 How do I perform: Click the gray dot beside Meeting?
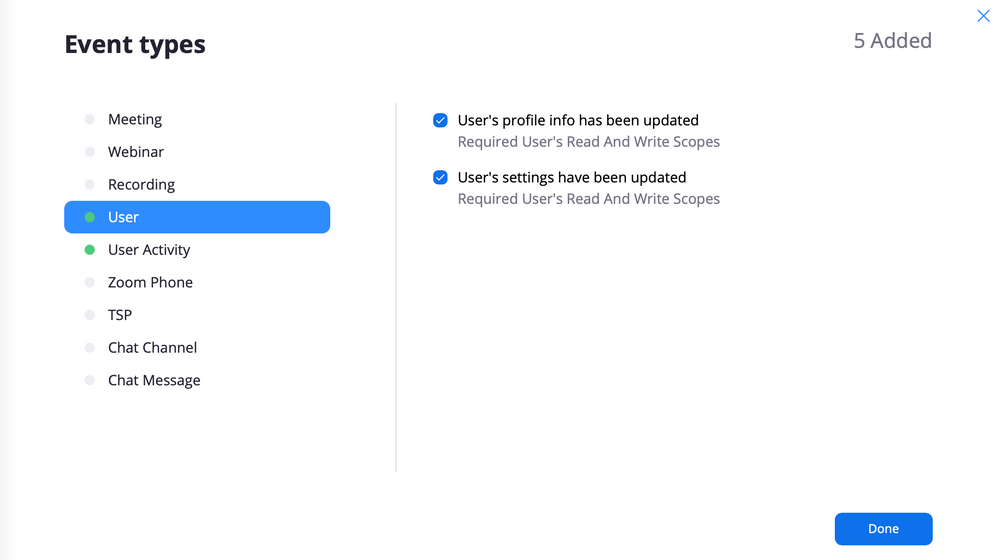(90, 119)
